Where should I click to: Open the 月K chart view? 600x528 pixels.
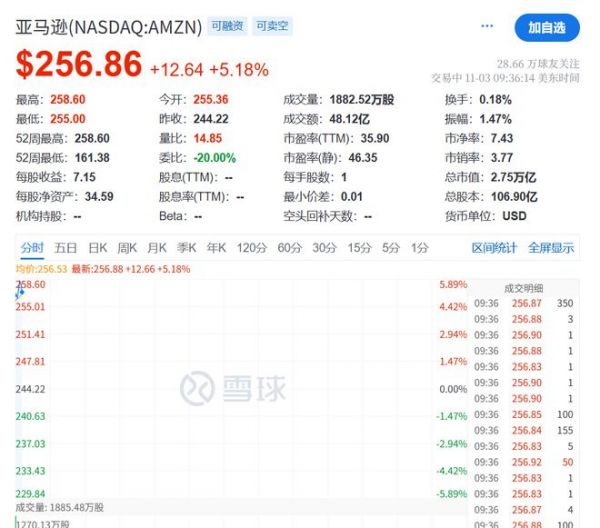click(x=157, y=248)
